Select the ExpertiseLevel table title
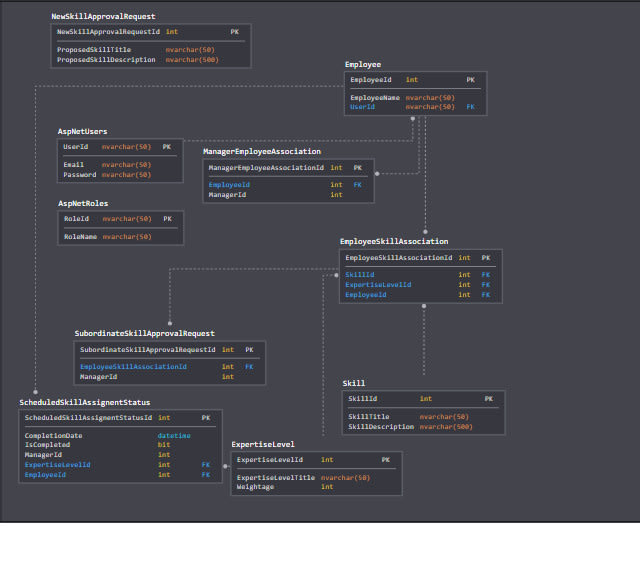This screenshot has width=640, height=576. point(263,445)
